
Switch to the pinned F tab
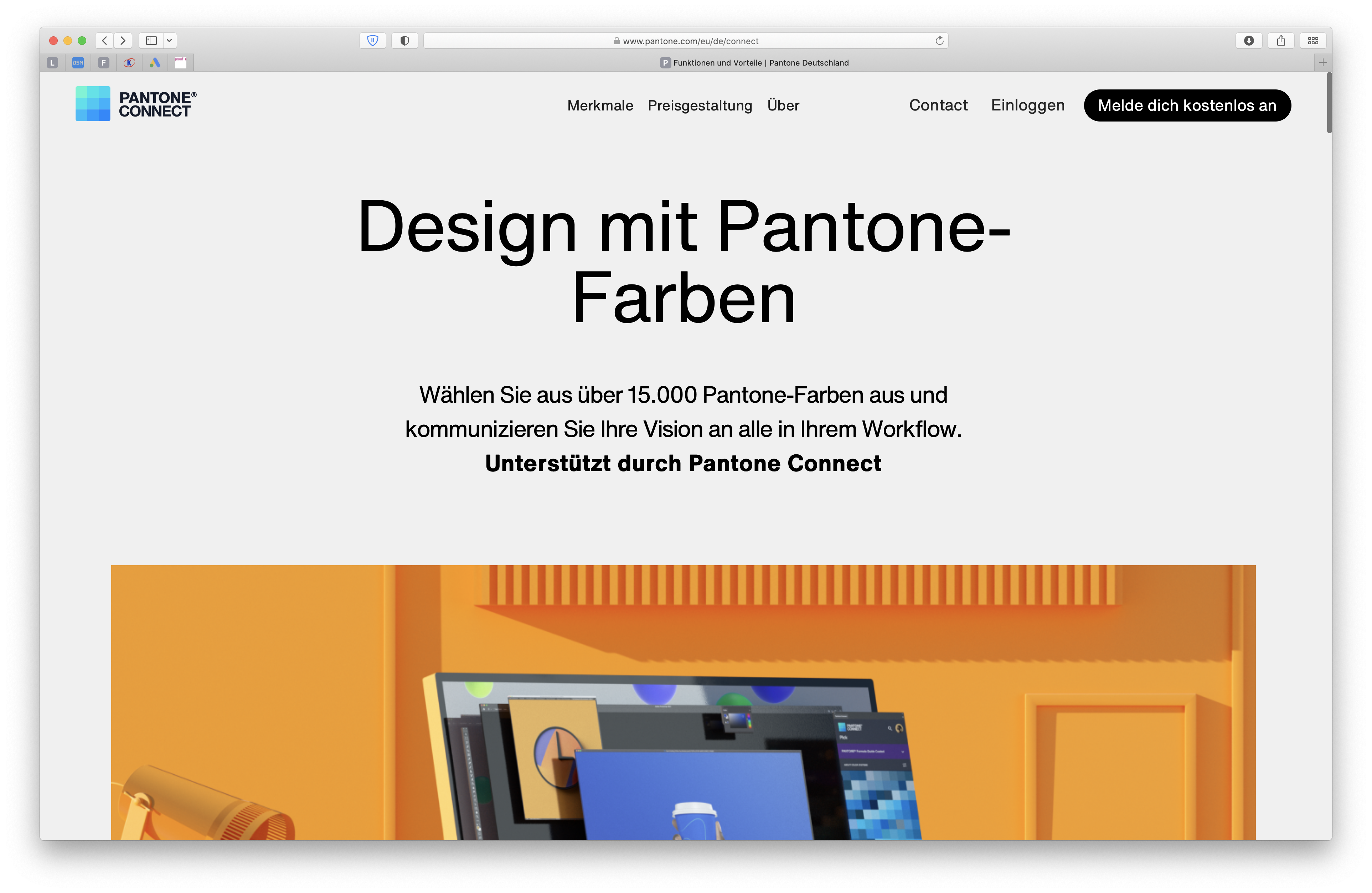click(104, 63)
